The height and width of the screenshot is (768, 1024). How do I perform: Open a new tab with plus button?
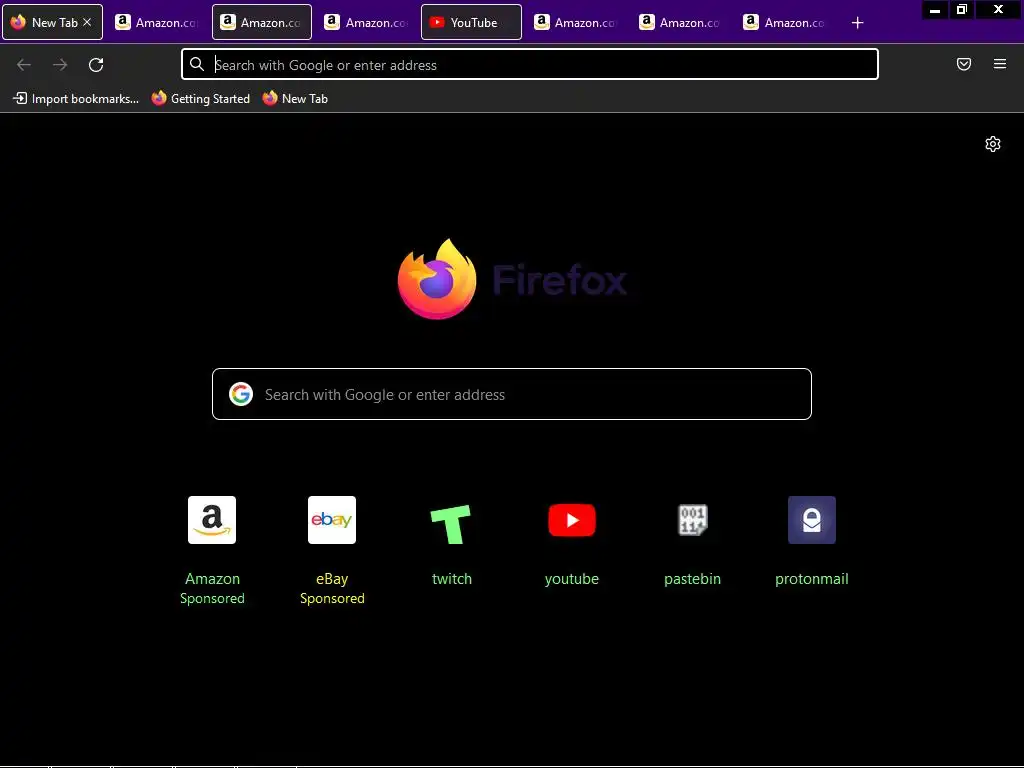point(857,23)
